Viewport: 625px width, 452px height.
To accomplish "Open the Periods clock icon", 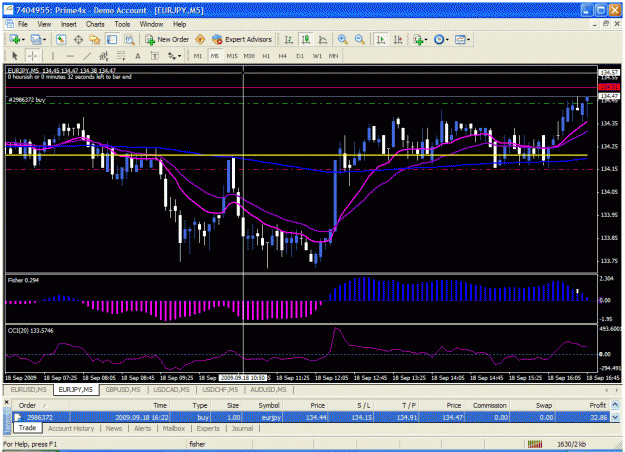I will click(439, 39).
